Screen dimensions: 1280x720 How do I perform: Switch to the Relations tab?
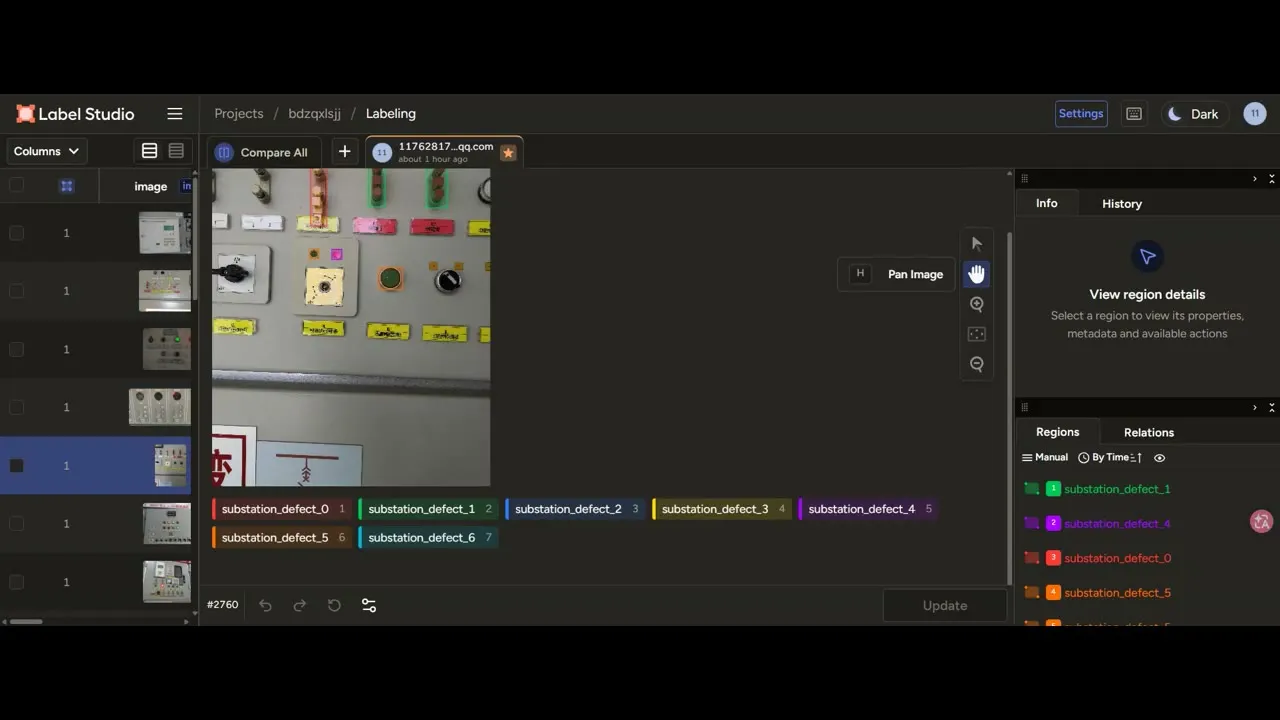click(1149, 433)
